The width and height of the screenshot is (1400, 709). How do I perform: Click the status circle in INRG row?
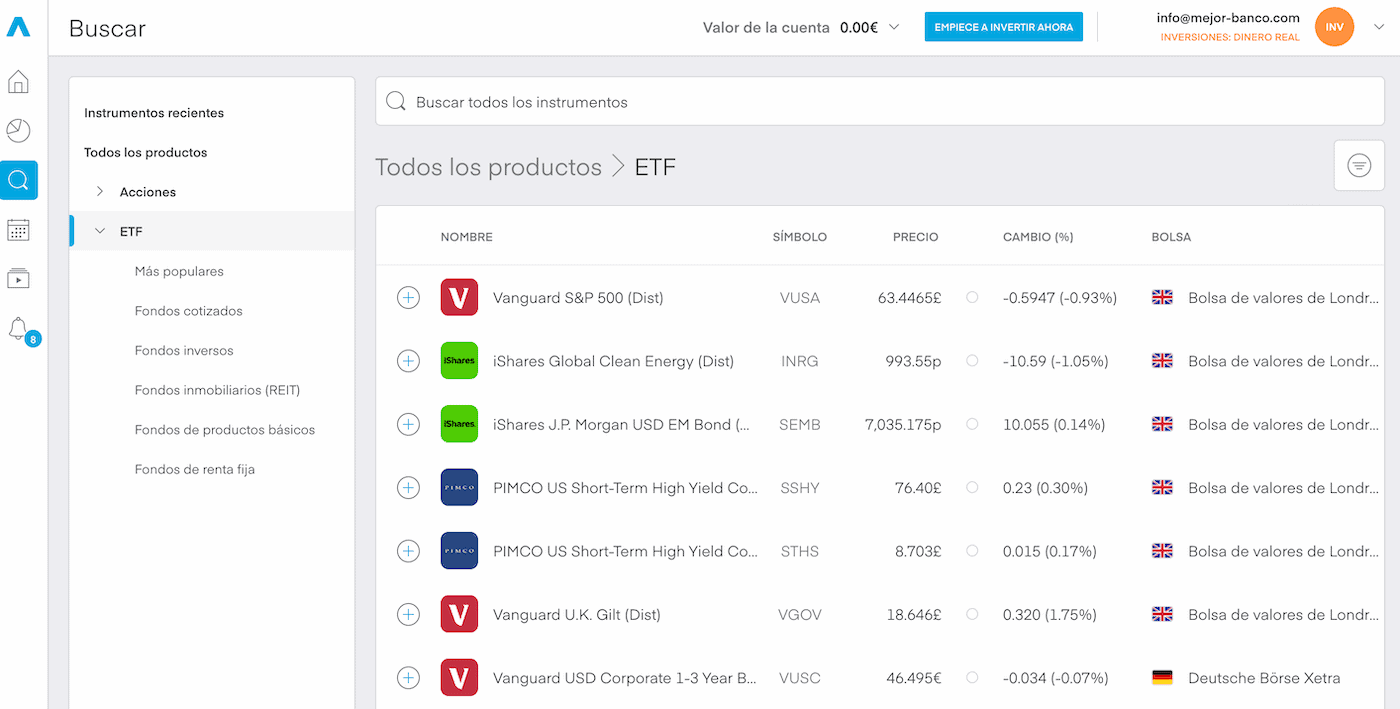pyautogui.click(x=972, y=360)
